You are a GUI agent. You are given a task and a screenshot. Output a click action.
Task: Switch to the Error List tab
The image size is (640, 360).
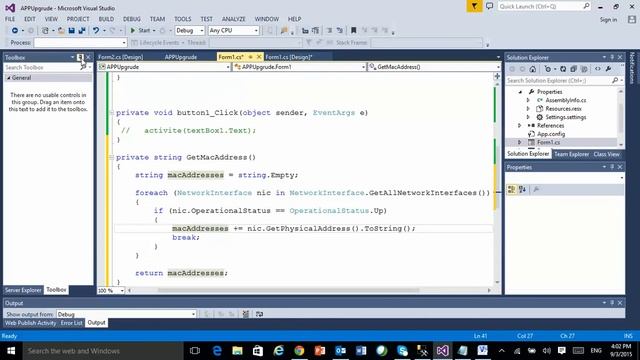(x=71, y=323)
